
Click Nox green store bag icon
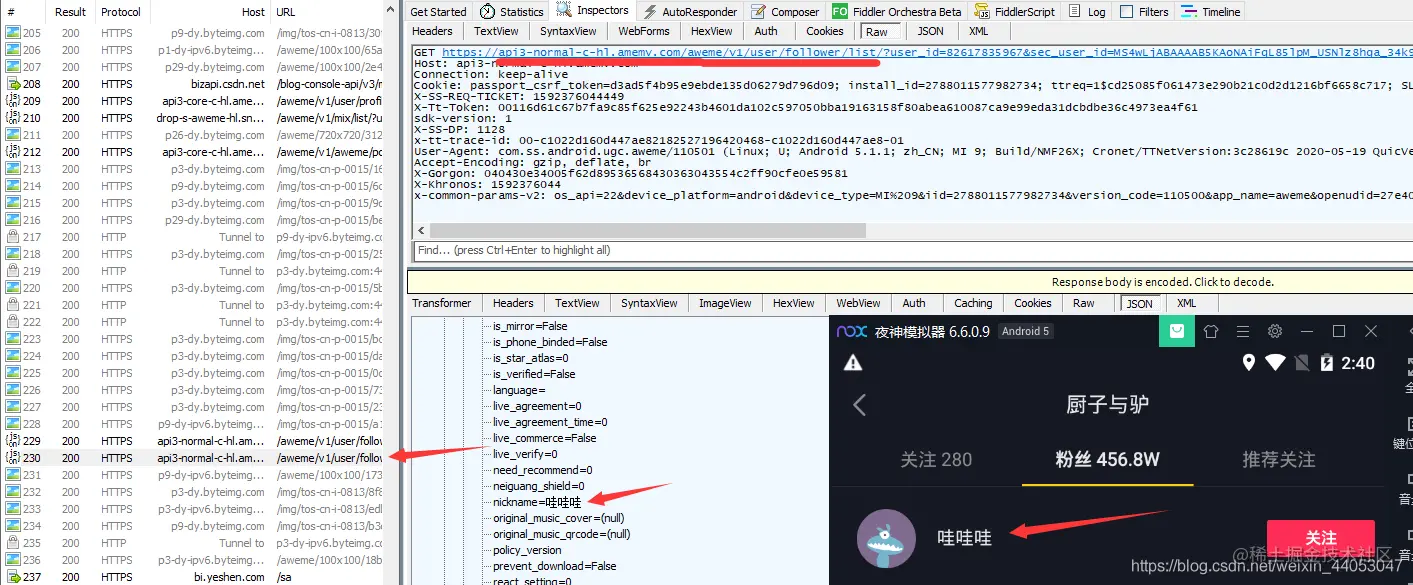coord(1178,331)
